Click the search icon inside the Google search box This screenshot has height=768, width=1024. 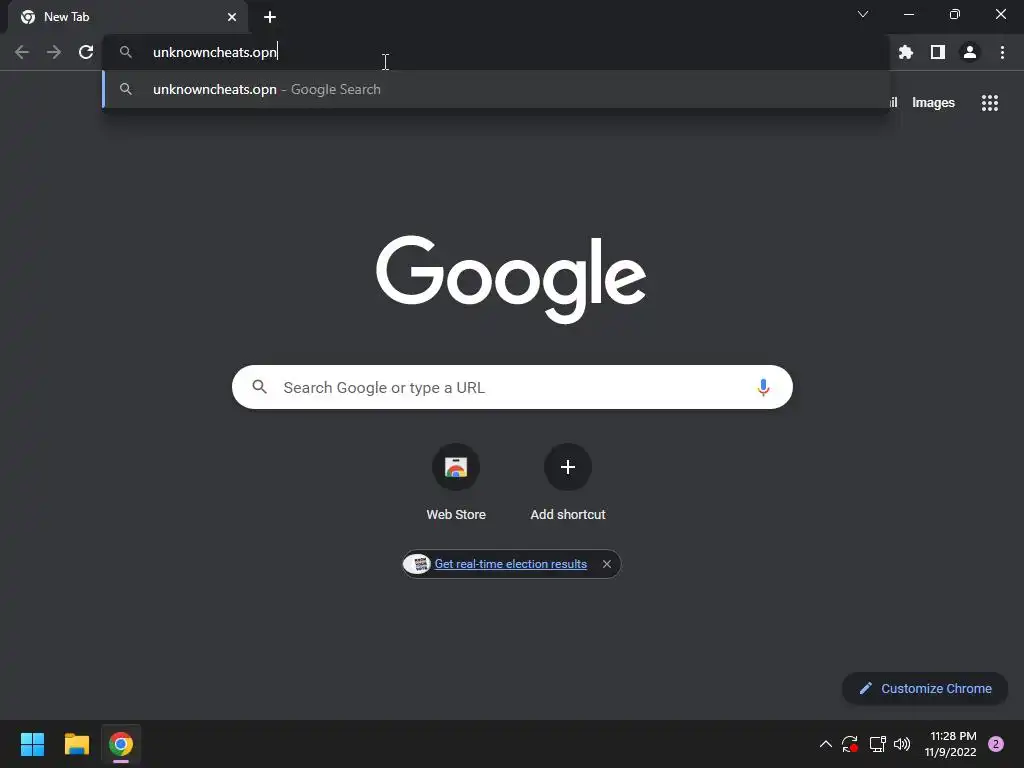[259, 387]
